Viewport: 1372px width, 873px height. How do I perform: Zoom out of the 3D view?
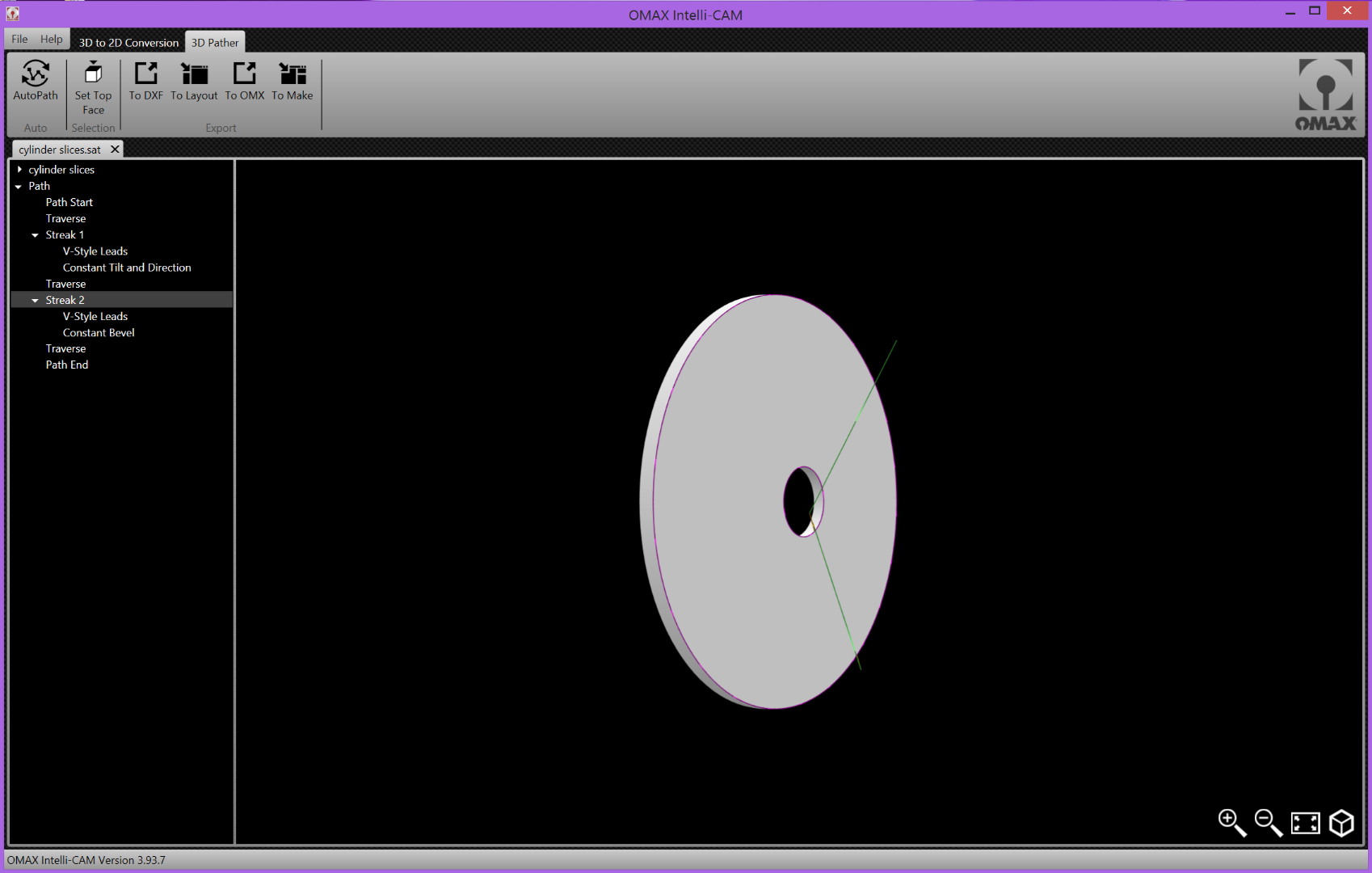coord(1268,823)
